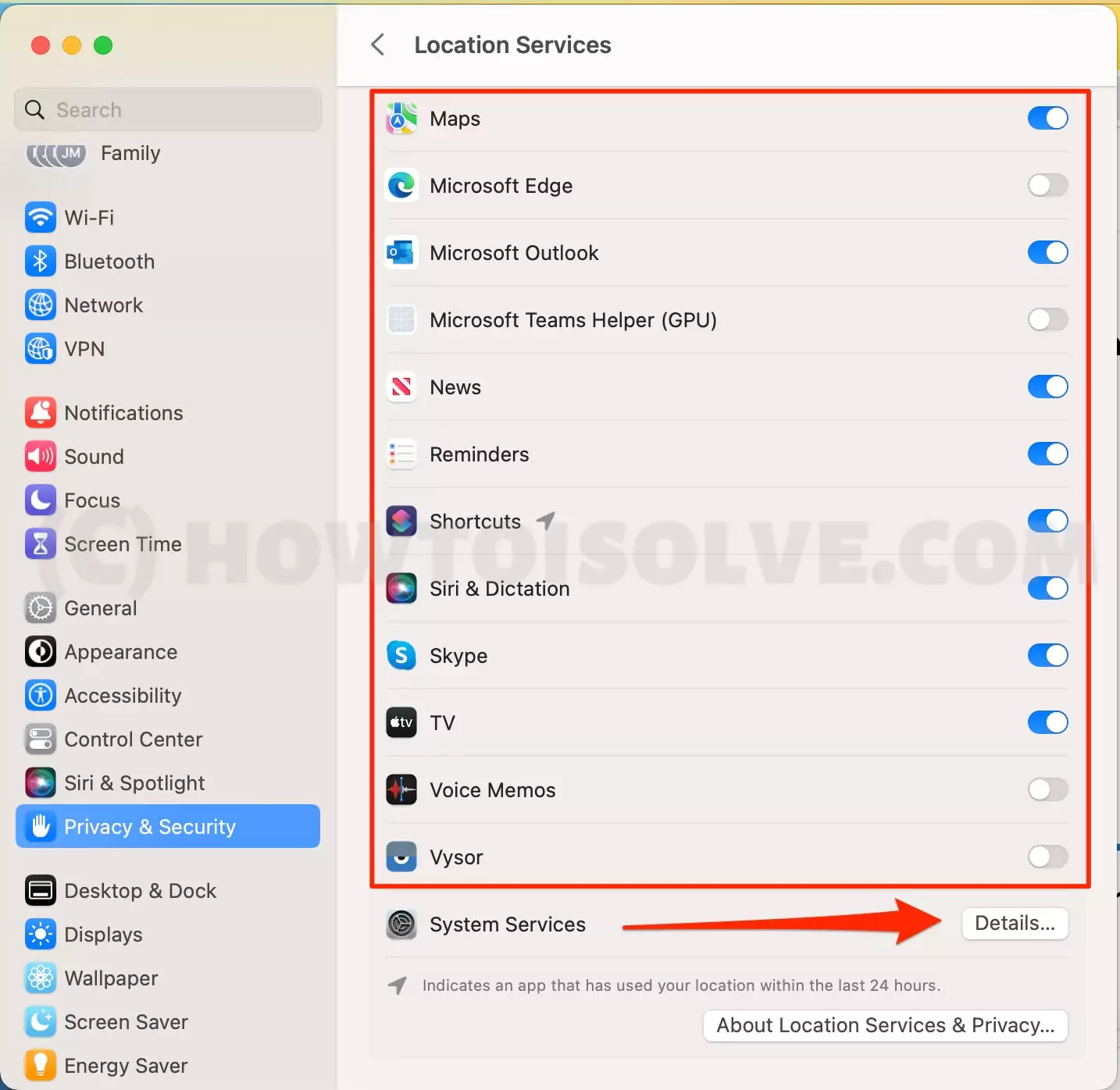Enable location for Microsoft Edge

pyautogui.click(x=1047, y=185)
